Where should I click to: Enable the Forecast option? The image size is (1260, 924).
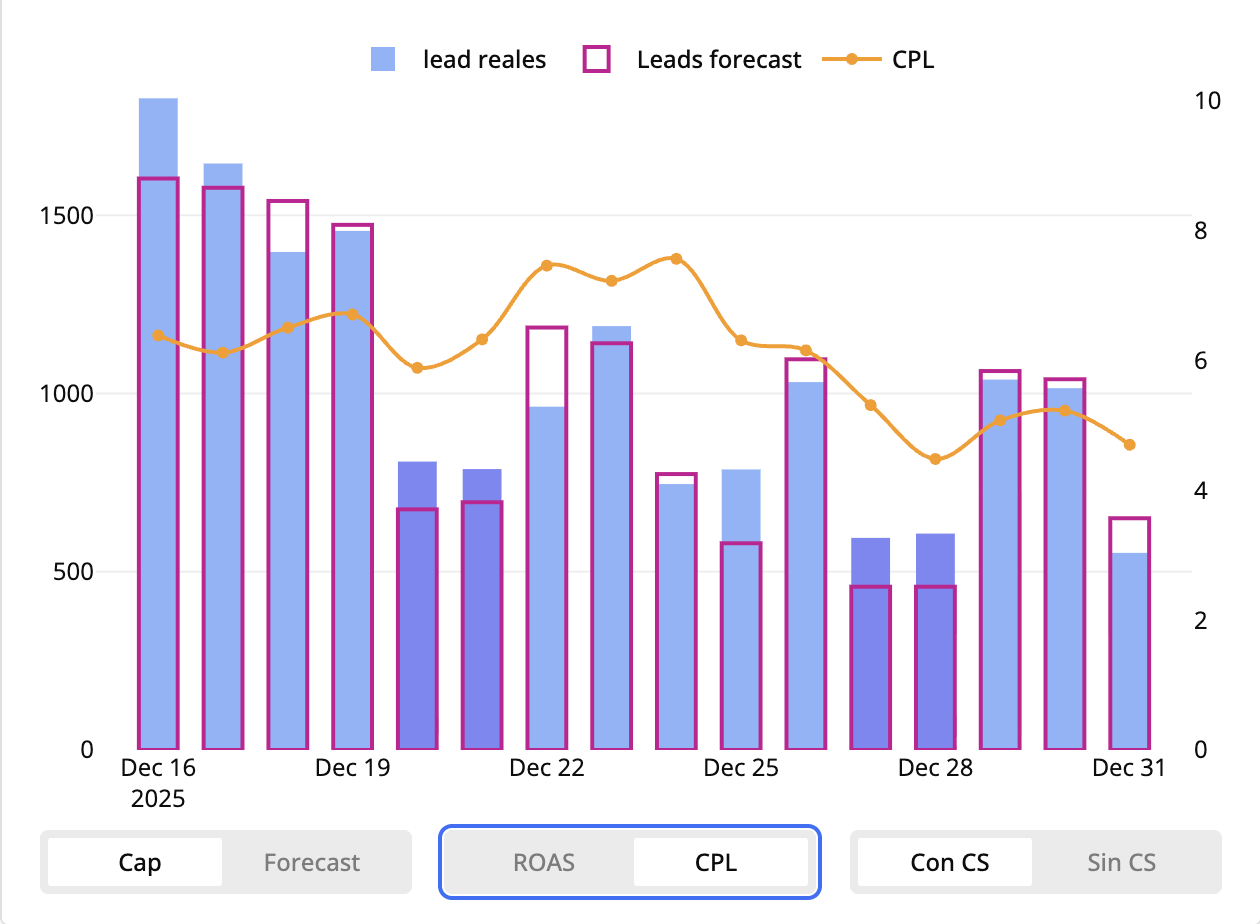(x=311, y=861)
